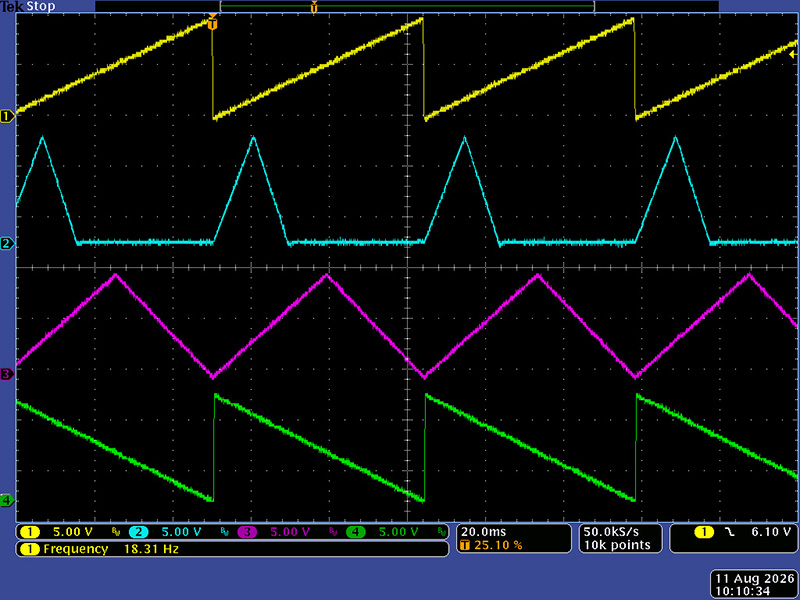Click the 50.0kS/s sample rate readout
Viewport: 800px width, 600px height.
click(x=611, y=532)
